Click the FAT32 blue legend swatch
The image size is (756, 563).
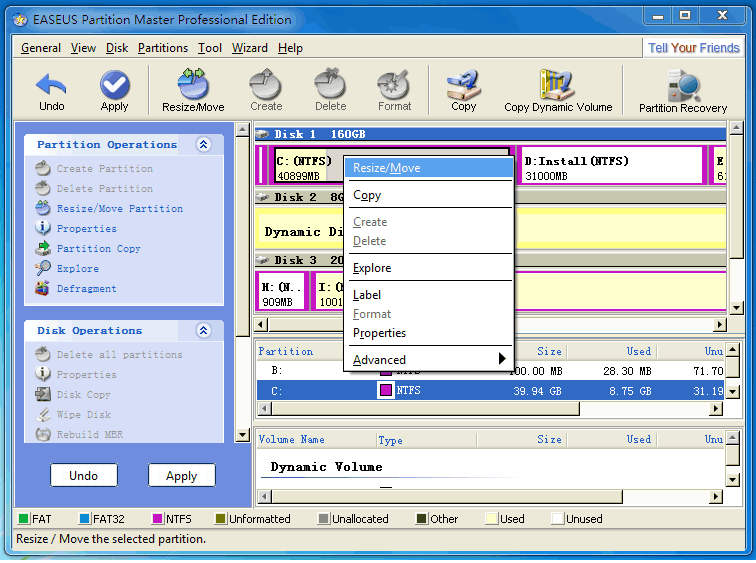pos(84,518)
